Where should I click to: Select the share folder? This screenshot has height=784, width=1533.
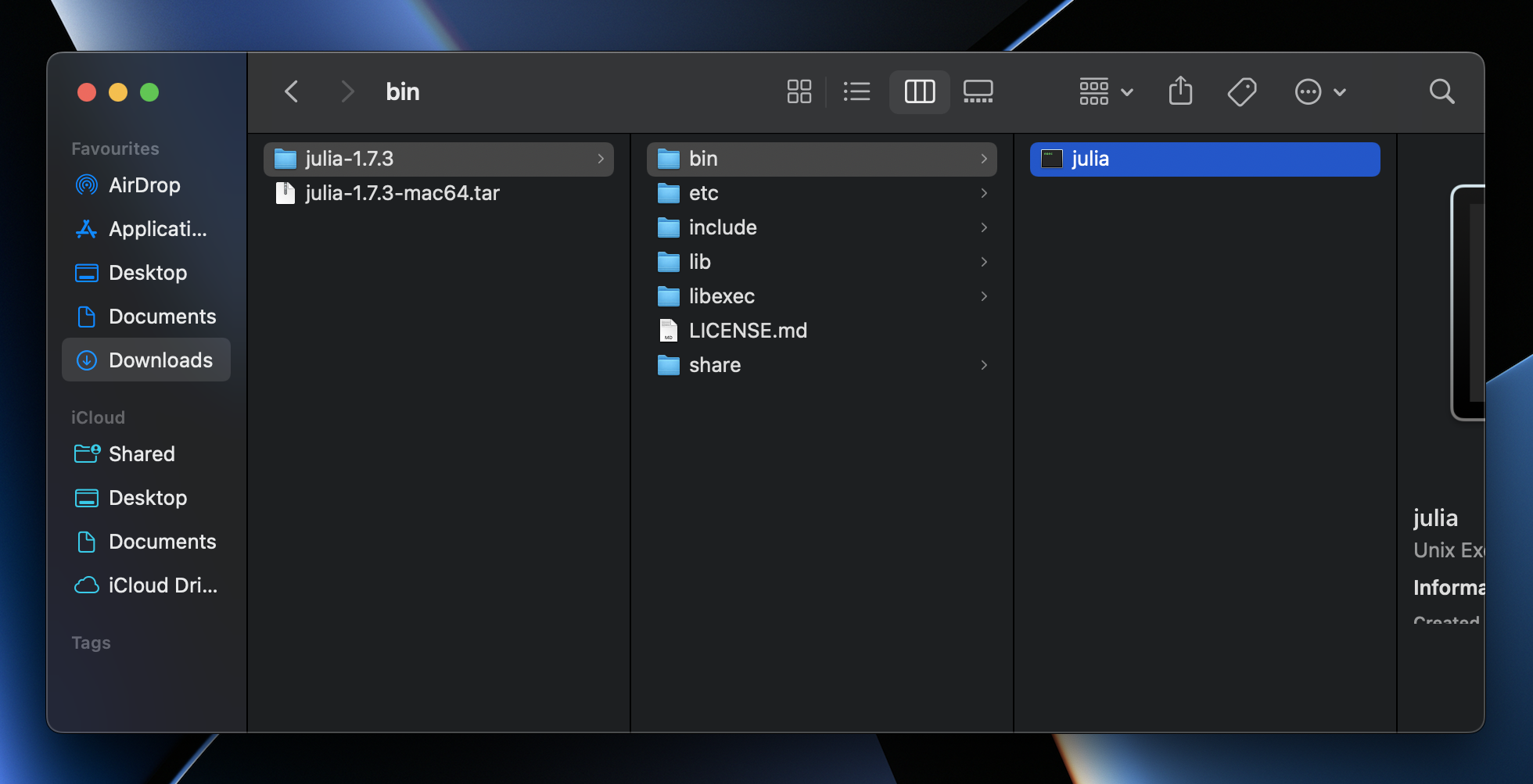tap(821, 365)
